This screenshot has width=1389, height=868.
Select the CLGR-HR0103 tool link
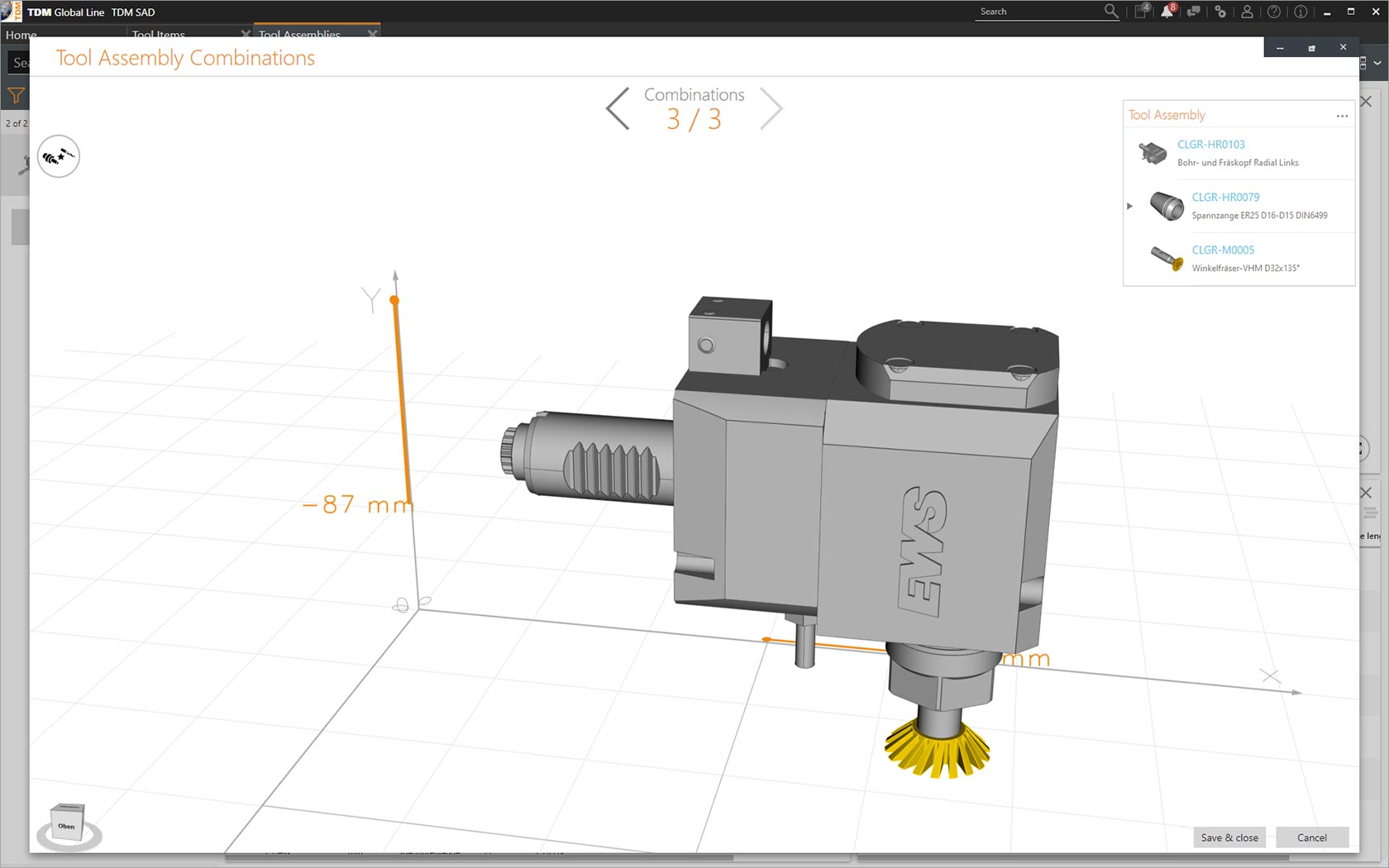tap(1210, 144)
